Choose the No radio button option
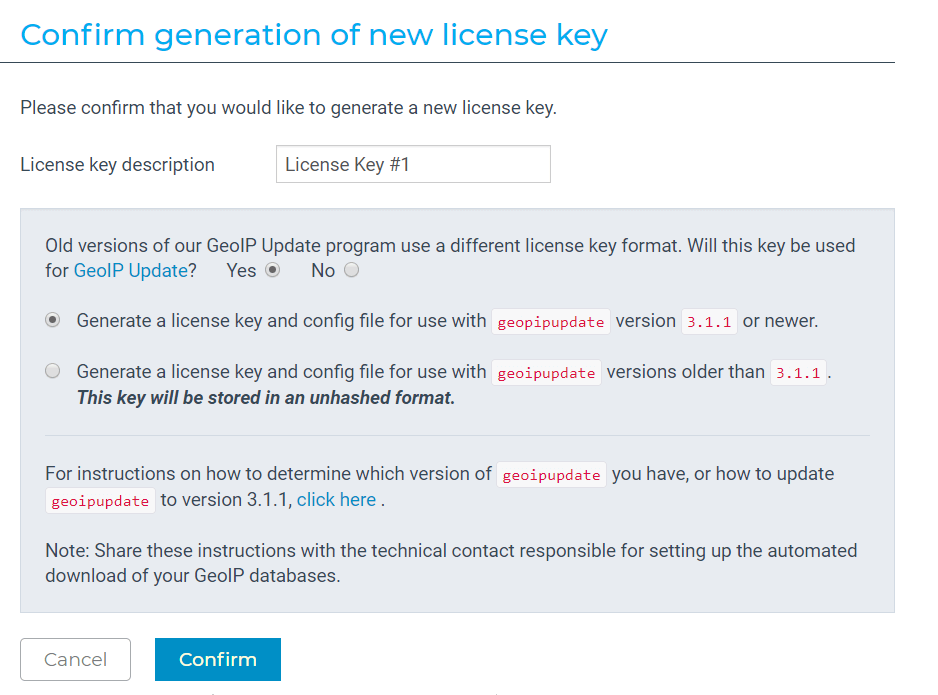Viewport: 938px width, 695px height. [x=351, y=270]
